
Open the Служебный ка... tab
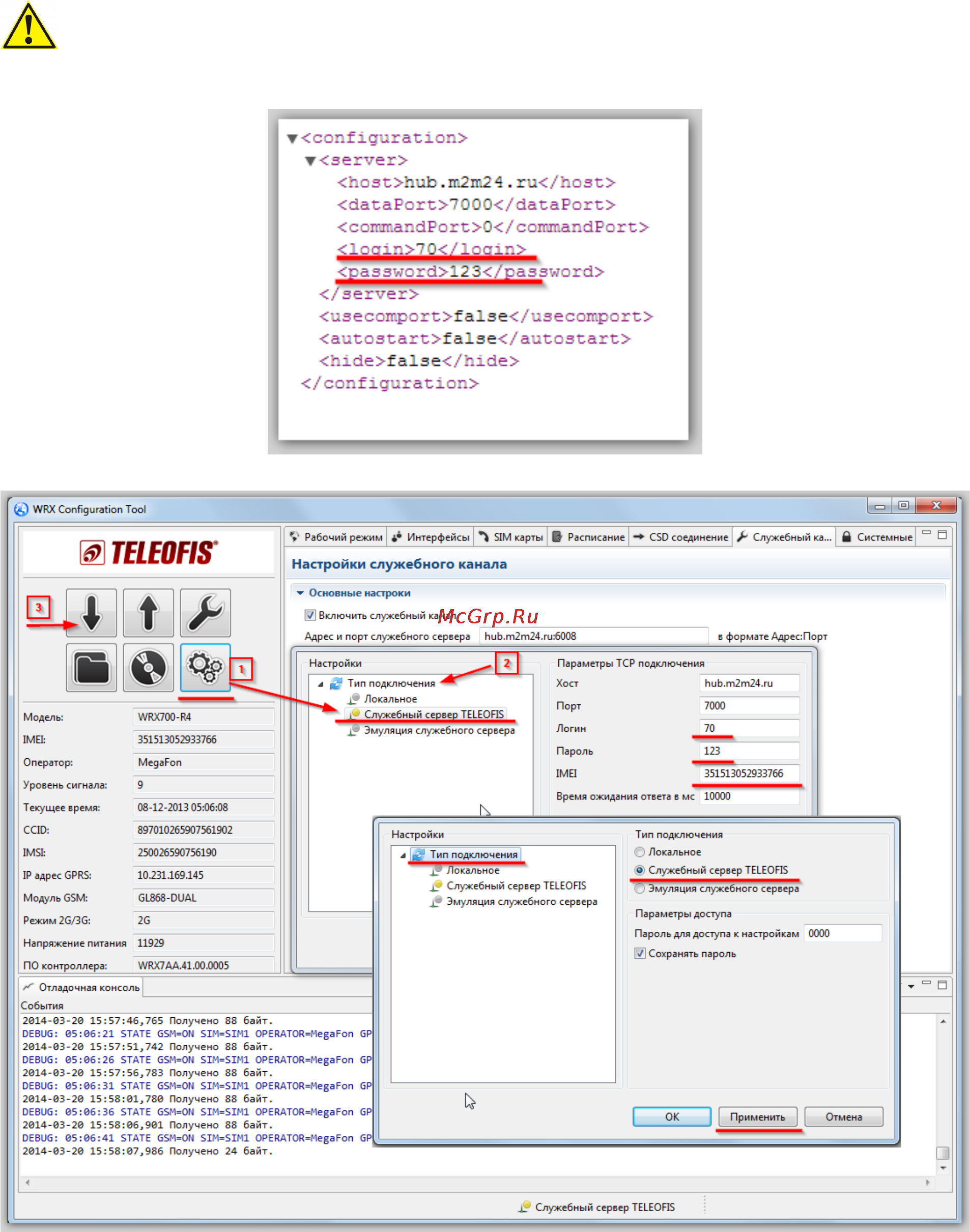785,537
